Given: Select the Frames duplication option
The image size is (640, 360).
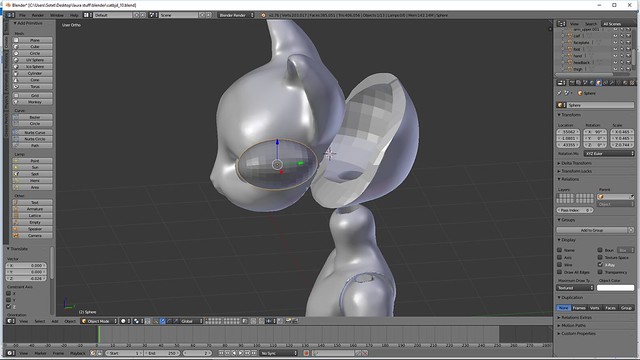Looking at the screenshot, I should (579, 308).
